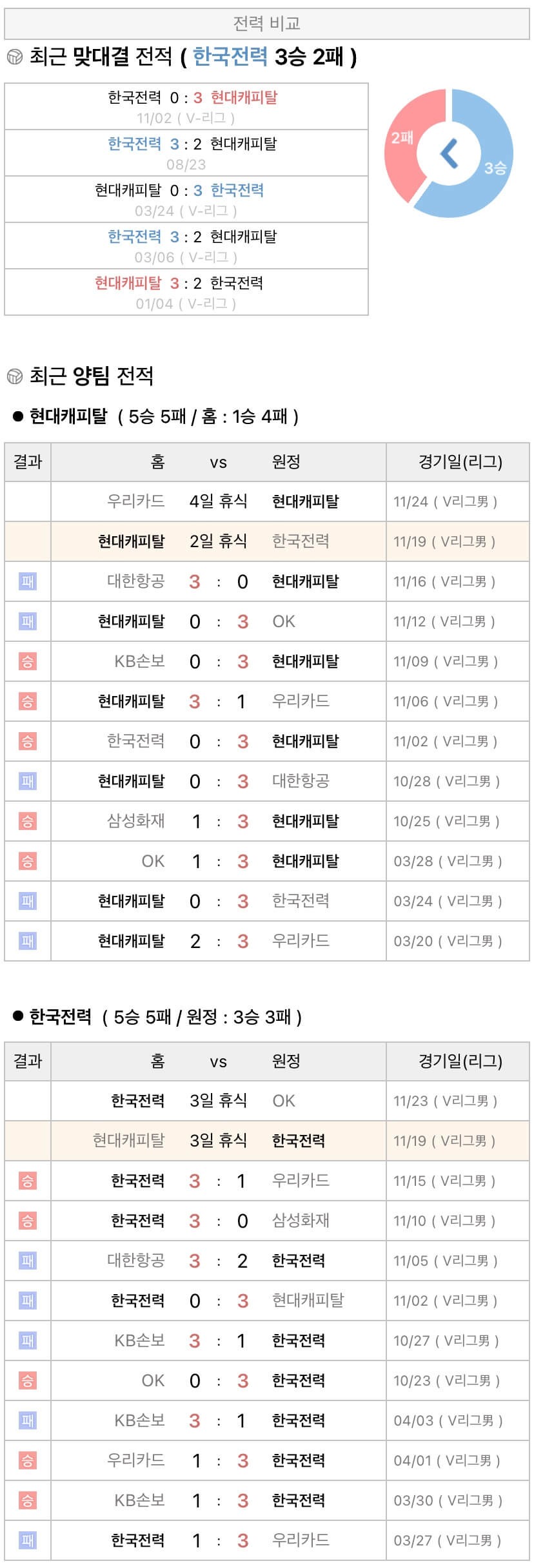Click the 승 badge on the 11/09 KB손보 match

(28, 661)
